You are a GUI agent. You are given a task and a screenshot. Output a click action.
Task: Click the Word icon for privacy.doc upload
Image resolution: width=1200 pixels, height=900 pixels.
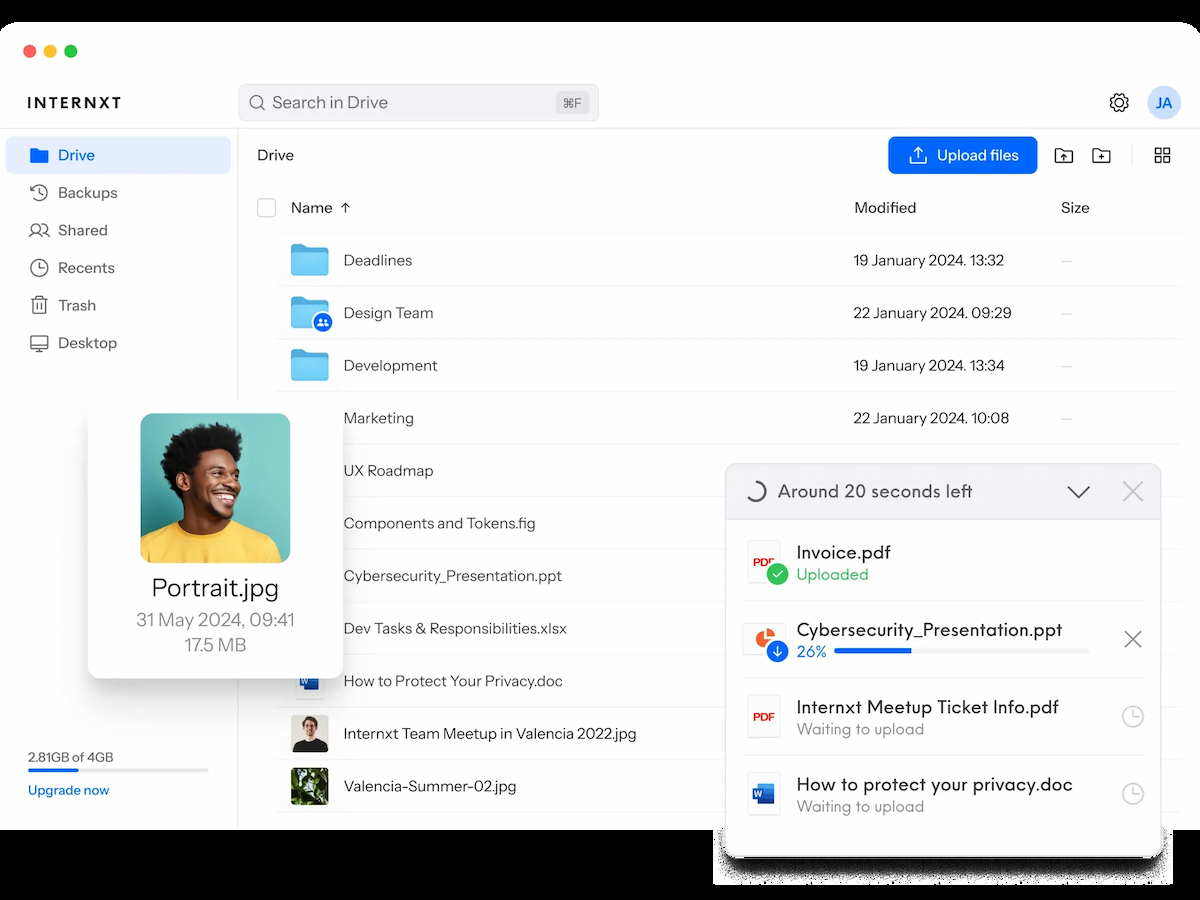[x=764, y=794]
